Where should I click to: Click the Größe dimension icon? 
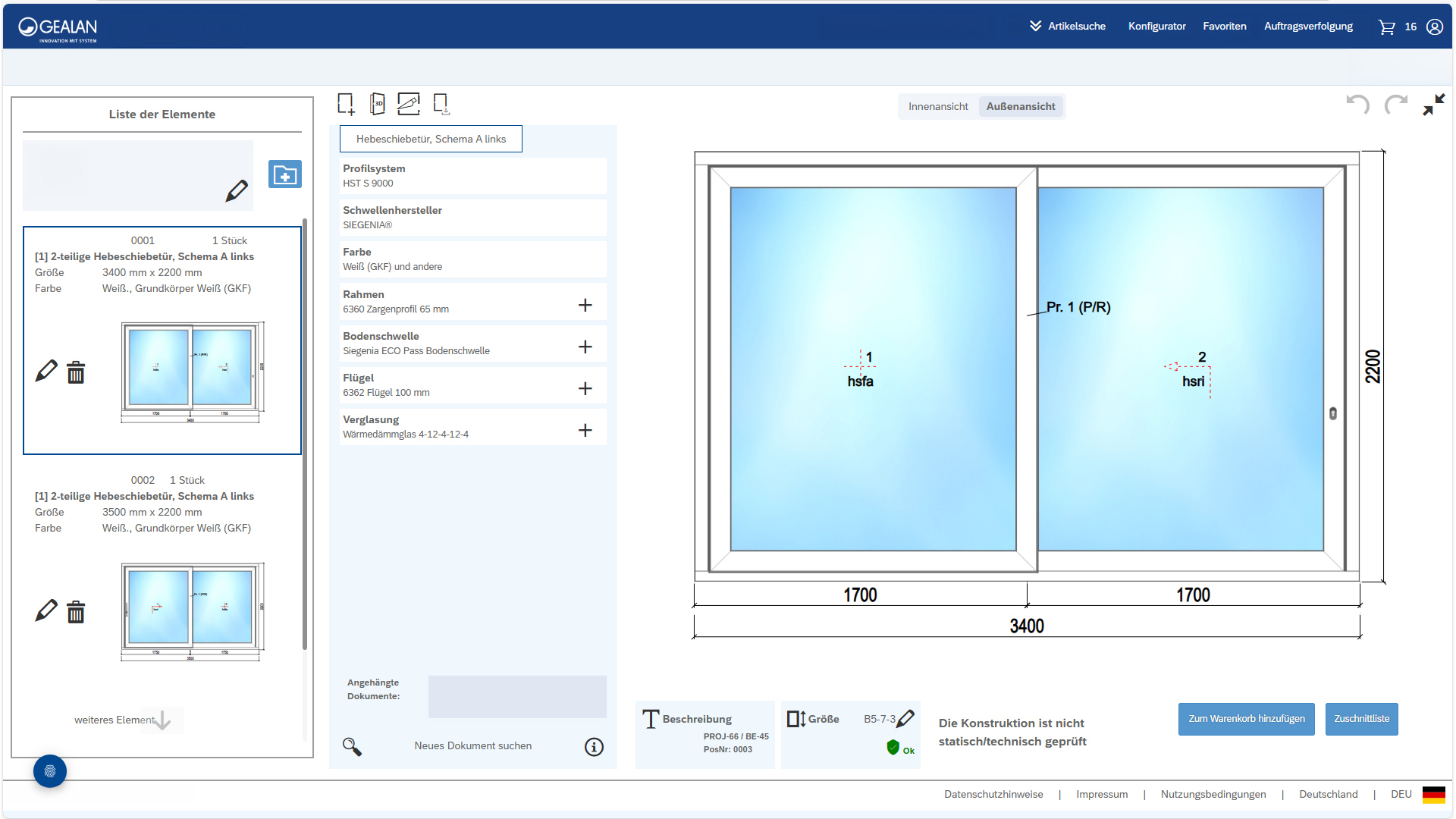796,719
